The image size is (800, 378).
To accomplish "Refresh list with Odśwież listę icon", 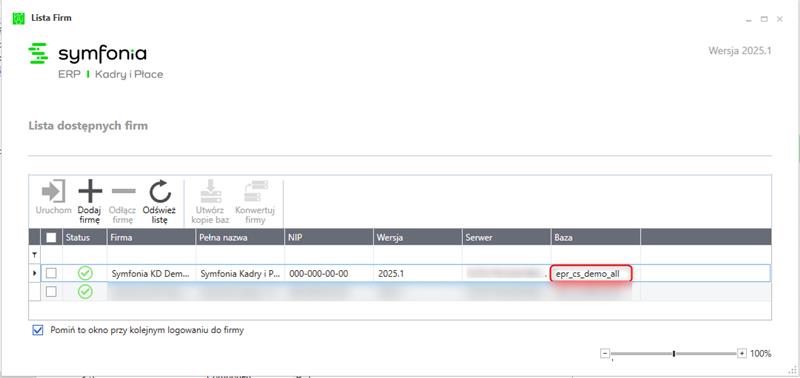I will tap(160, 191).
